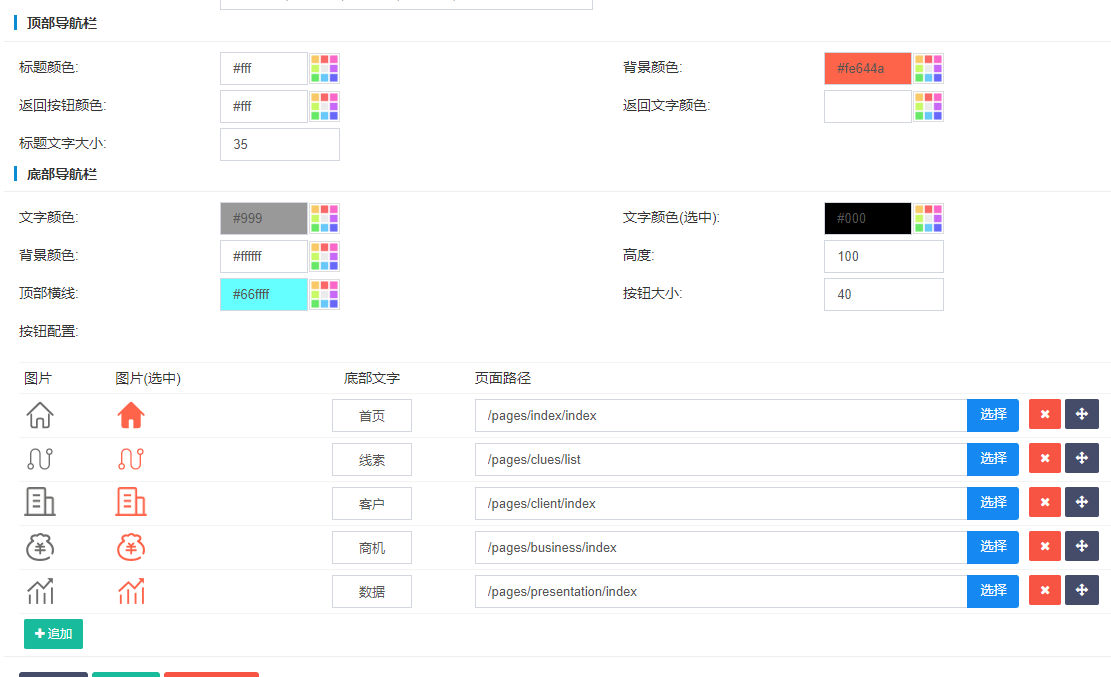Click the #fe644a background color swatch
Viewport: 1111px width, 677px height.
point(867,68)
